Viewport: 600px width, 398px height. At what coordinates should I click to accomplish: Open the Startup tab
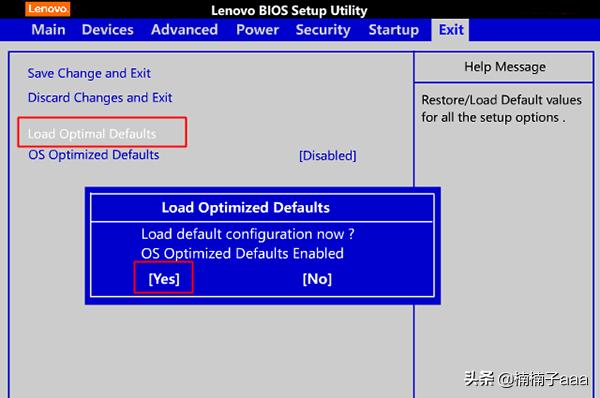pos(393,30)
